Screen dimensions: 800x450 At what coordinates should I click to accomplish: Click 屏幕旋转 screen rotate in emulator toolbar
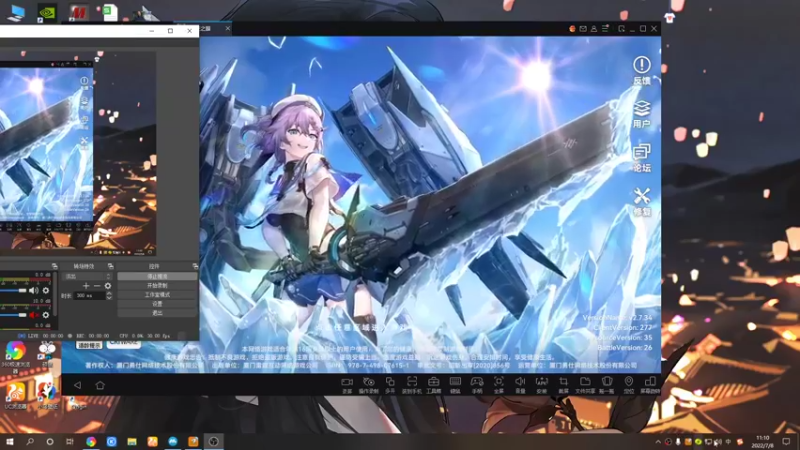(x=650, y=385)
